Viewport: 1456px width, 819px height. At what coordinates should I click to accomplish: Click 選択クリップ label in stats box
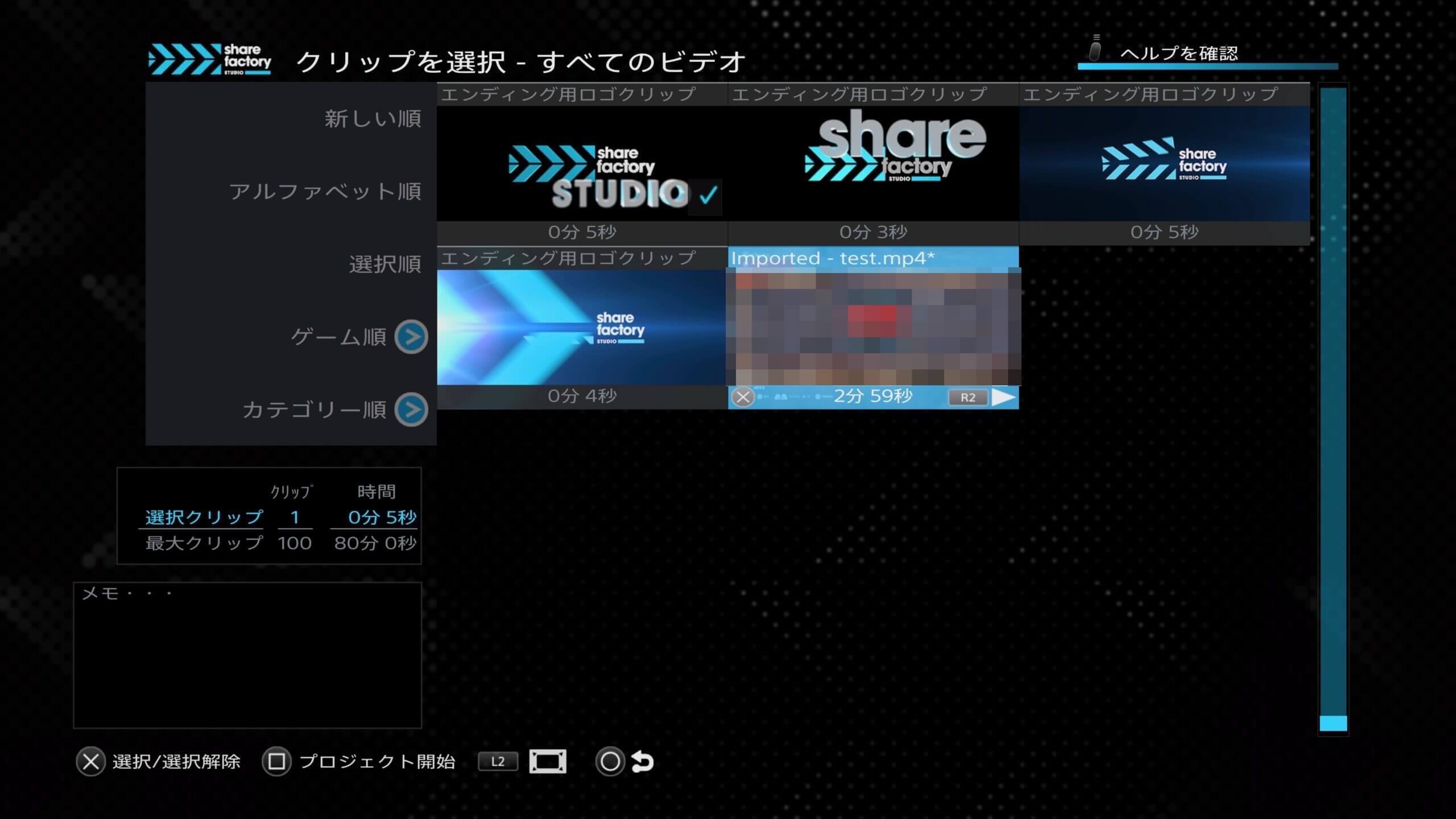204,517
